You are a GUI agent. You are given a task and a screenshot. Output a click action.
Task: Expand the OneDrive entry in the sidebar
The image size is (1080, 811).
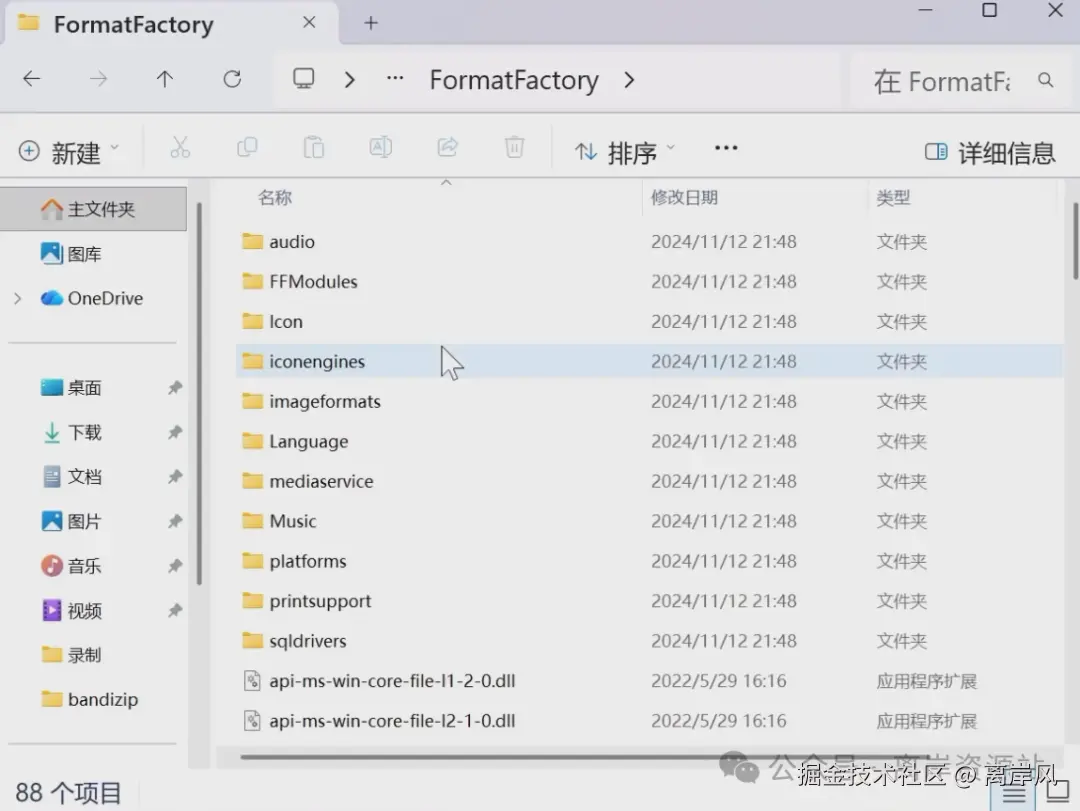[x=18, y=298]
